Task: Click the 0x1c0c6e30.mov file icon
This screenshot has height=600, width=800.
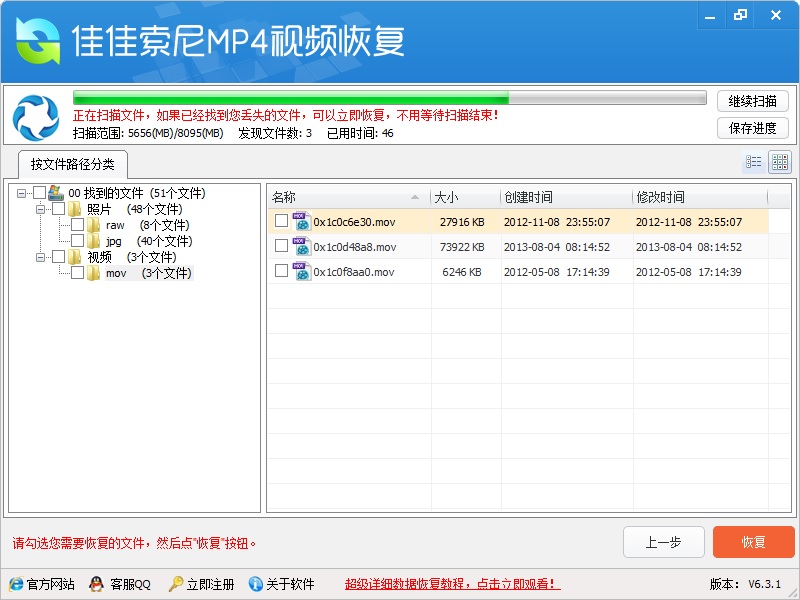Action: (301, 222)
